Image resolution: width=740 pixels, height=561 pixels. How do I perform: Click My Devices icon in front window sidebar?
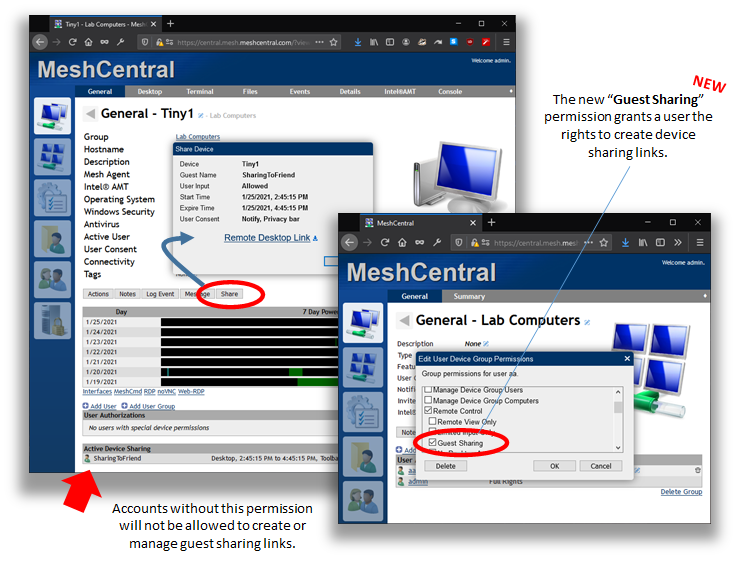click(362, 323)
